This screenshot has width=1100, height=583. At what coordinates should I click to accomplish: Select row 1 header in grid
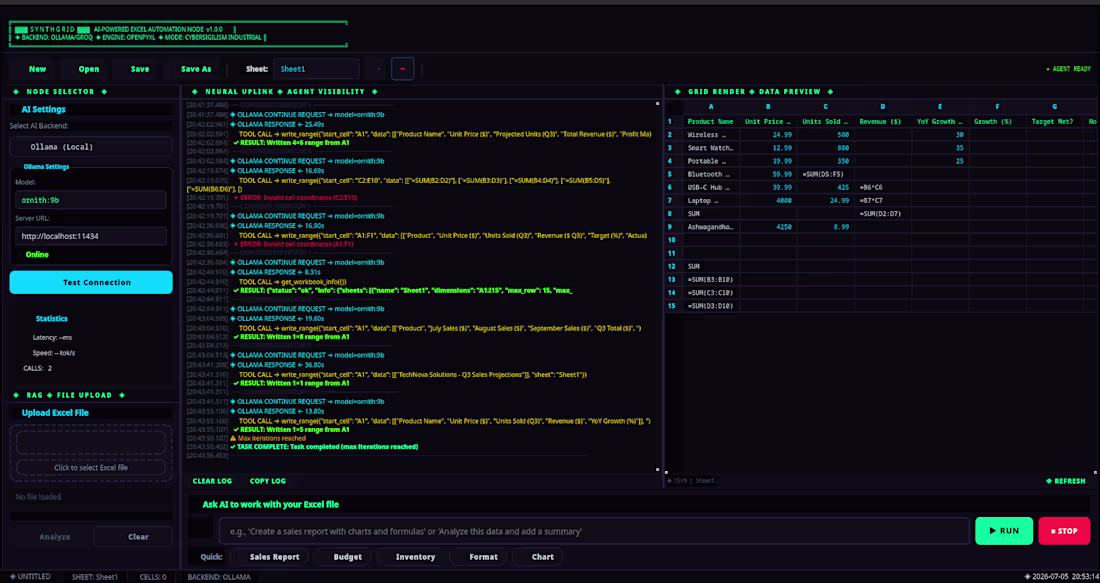[x=671, y=121]
